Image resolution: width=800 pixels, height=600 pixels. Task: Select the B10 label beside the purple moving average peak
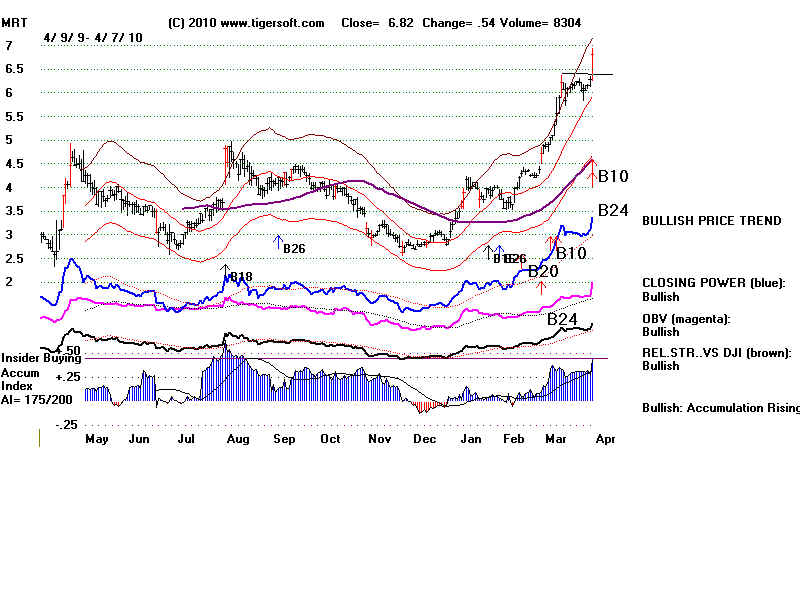613,176
